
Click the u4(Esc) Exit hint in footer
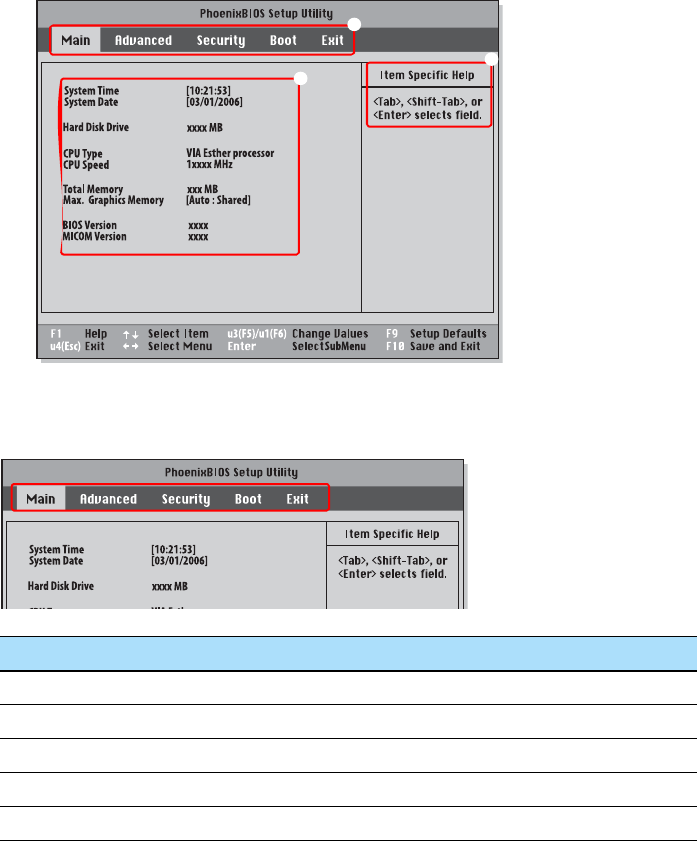pyautogui.click(x=77, y=346)
